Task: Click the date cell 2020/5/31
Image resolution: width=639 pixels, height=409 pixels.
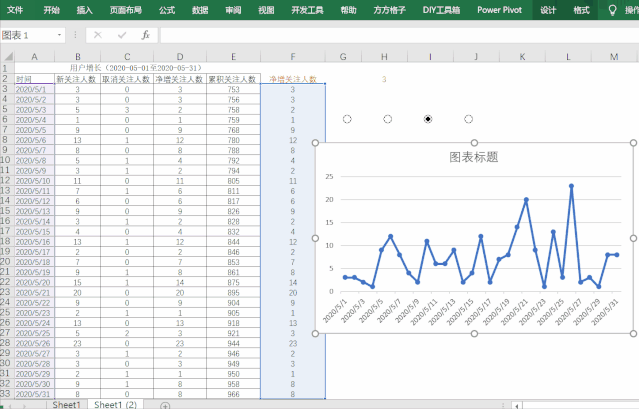Action: 34,394
